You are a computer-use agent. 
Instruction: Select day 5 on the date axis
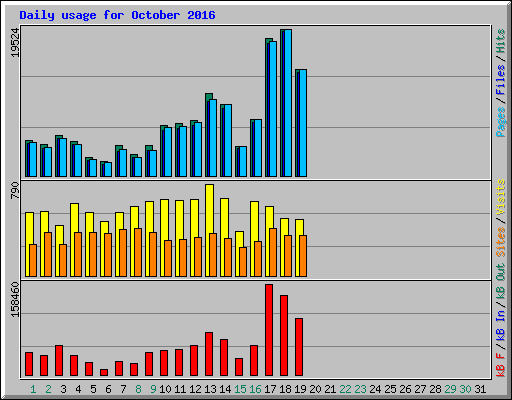[93, 389]
